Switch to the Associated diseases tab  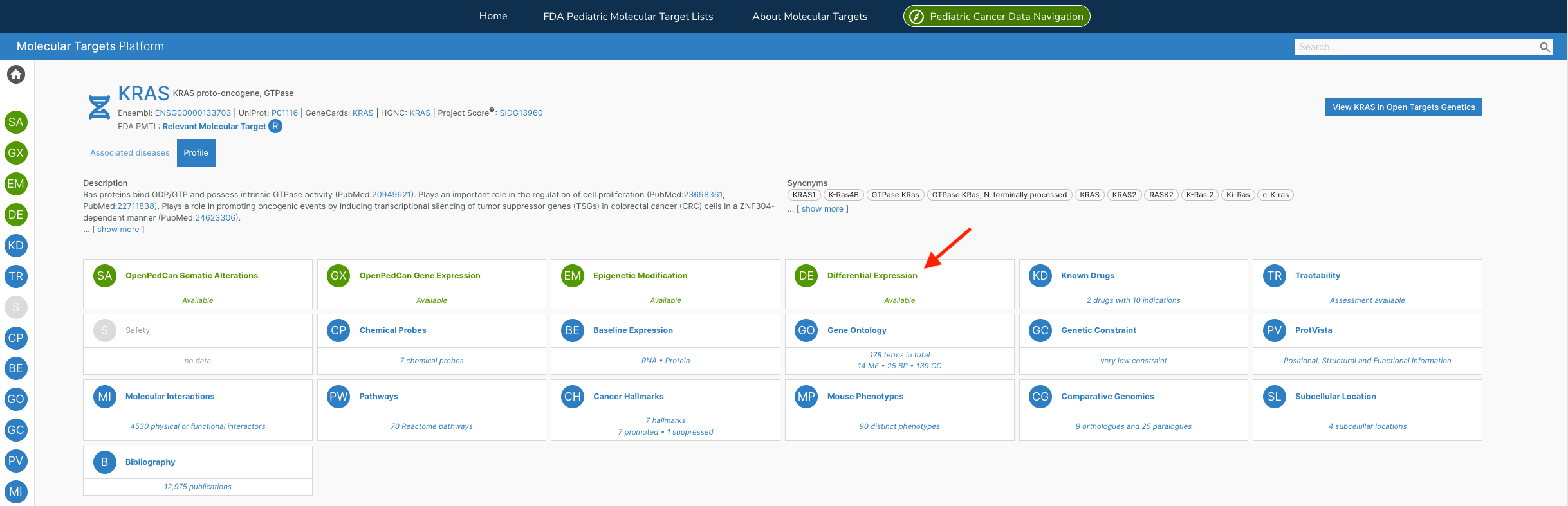pos(130,153)
